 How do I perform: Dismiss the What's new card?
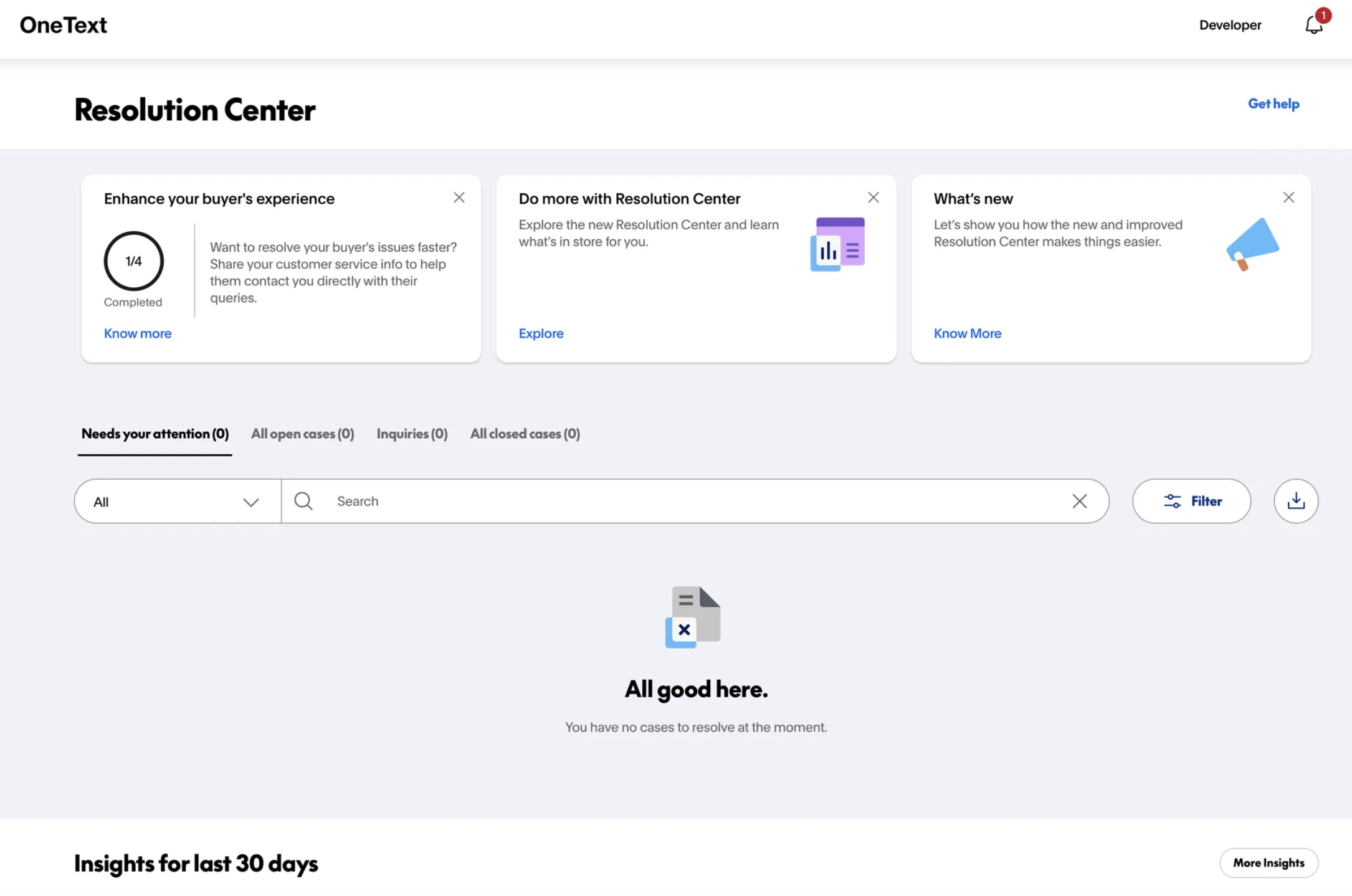(1288, 198)
